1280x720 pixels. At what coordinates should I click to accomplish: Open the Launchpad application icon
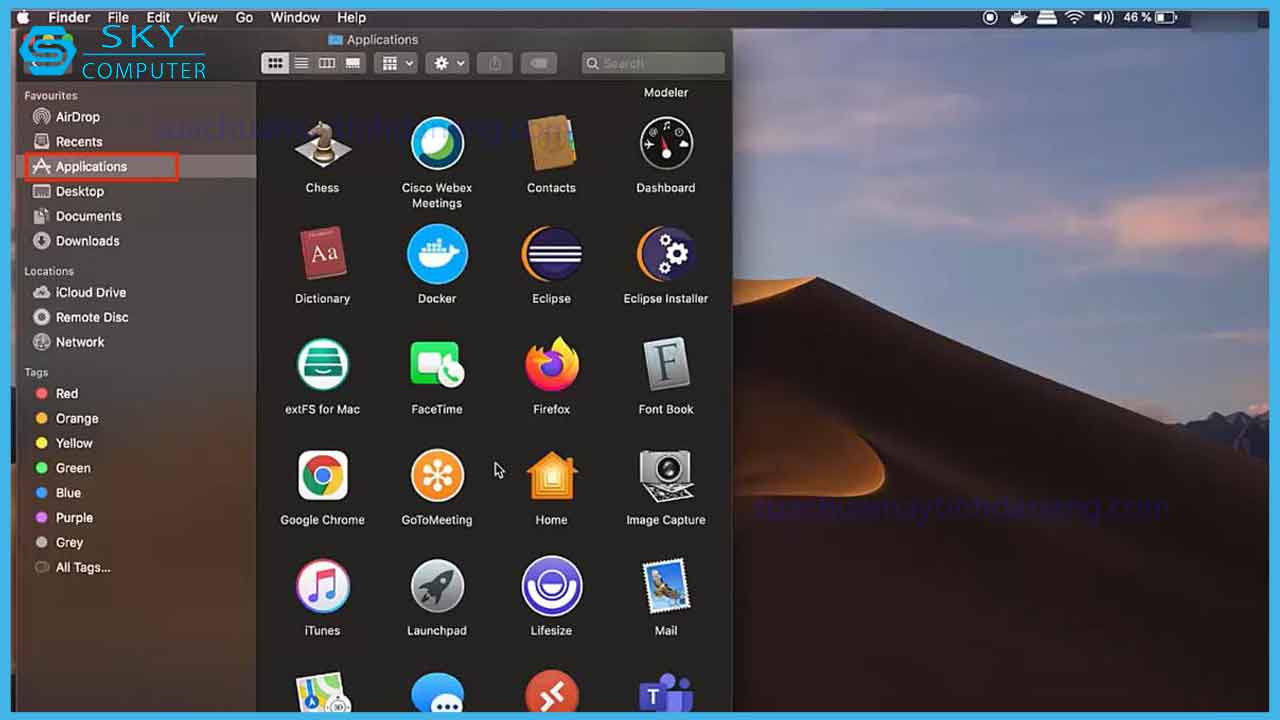pos(437,586)
